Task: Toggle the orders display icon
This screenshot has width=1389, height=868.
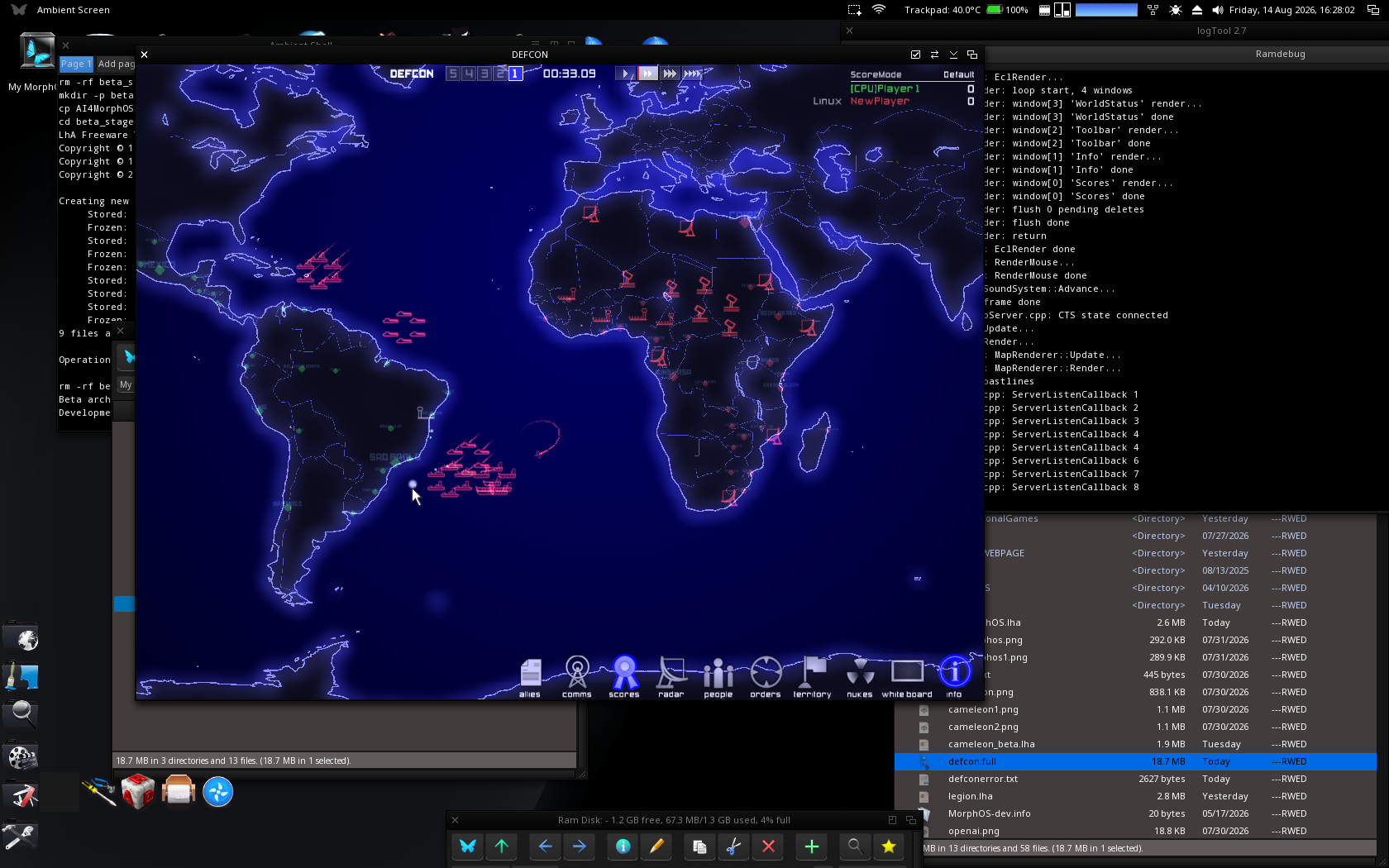Action: click(766, 676)
